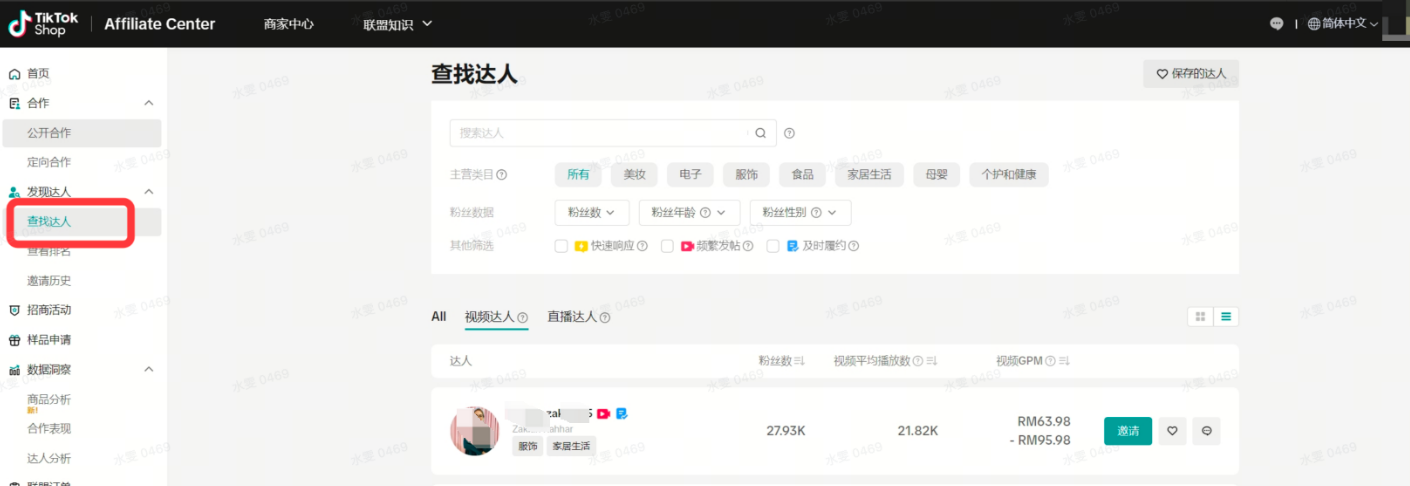Click the 邀请 invite button
The width and height of the screenshot is (1410, 486).
[x=1128, y=431]
